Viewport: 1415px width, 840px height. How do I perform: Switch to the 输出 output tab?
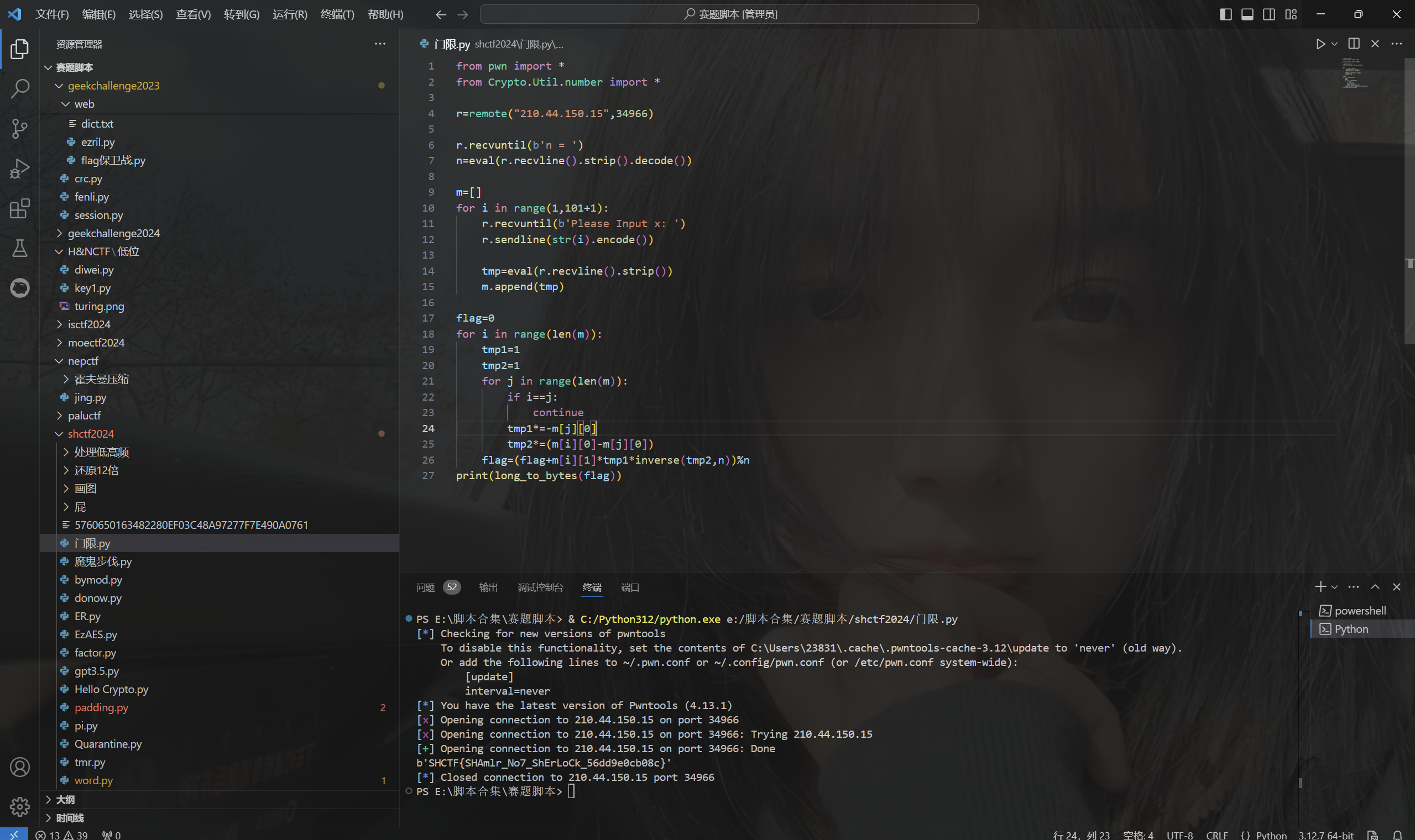[488, 587]
